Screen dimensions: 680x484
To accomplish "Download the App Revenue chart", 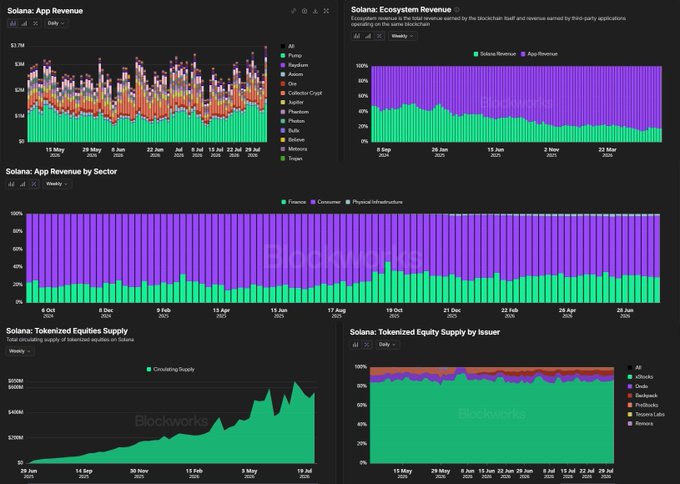I will point(315,11).
